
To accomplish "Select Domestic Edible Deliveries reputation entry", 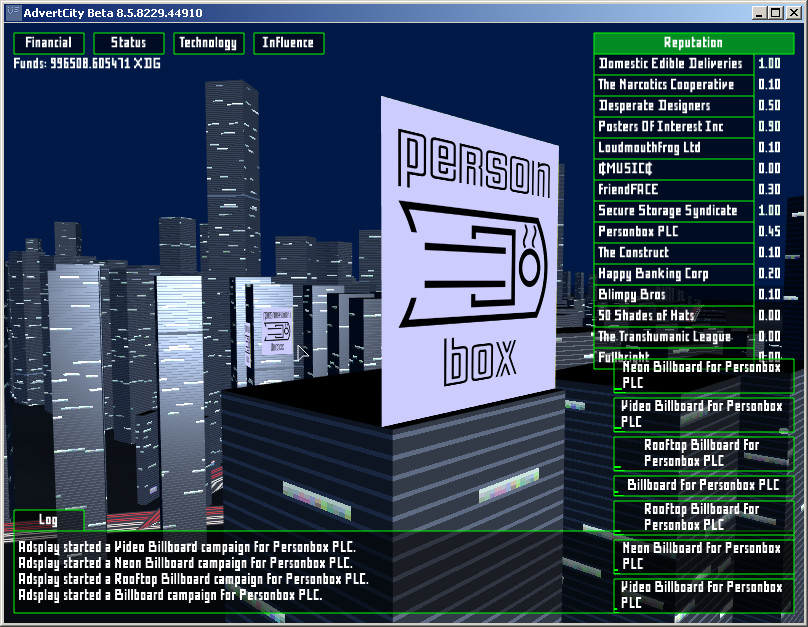I will point(673,63).
